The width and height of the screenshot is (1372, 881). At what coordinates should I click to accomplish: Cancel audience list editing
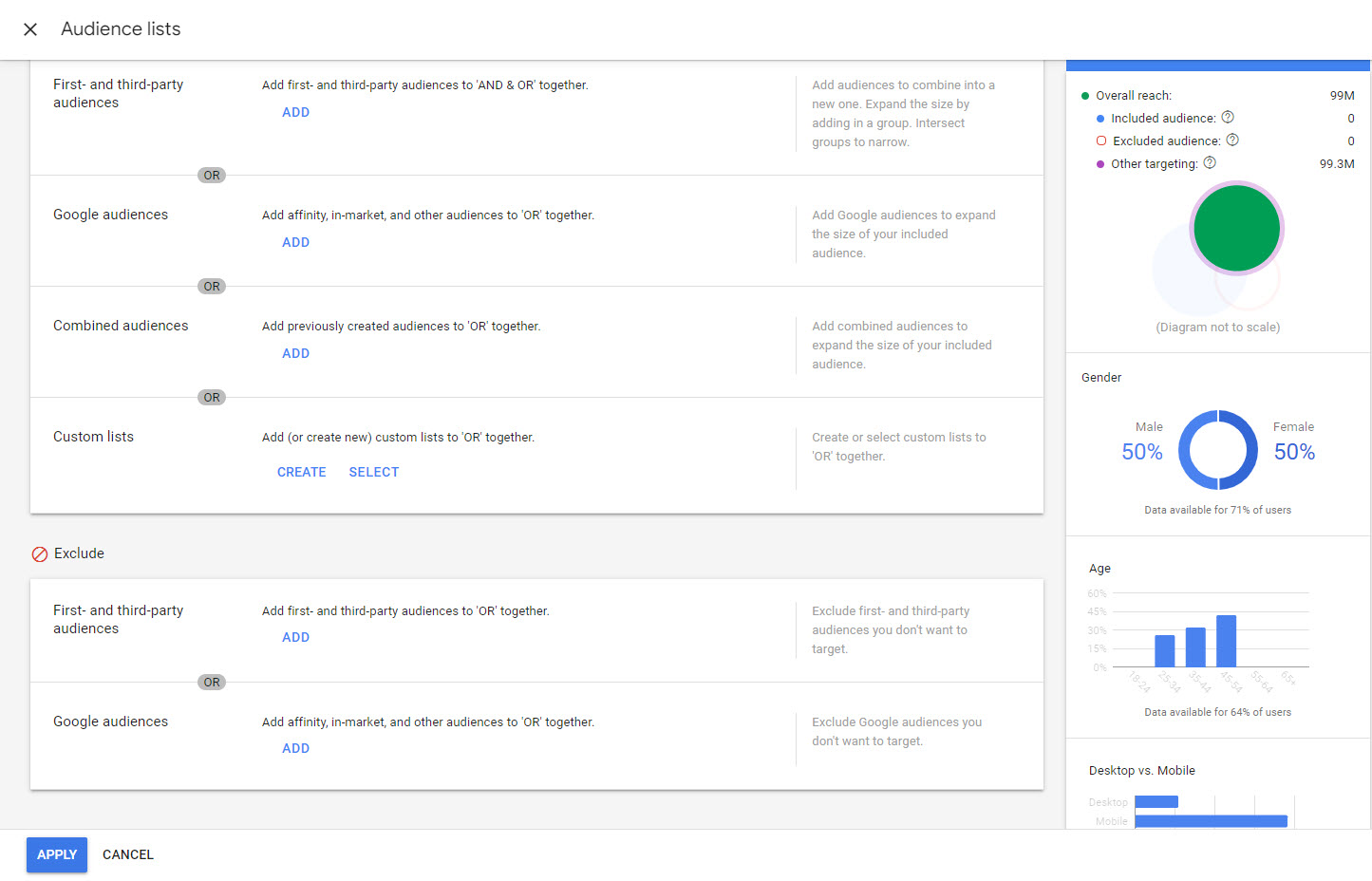coord(128,854)
